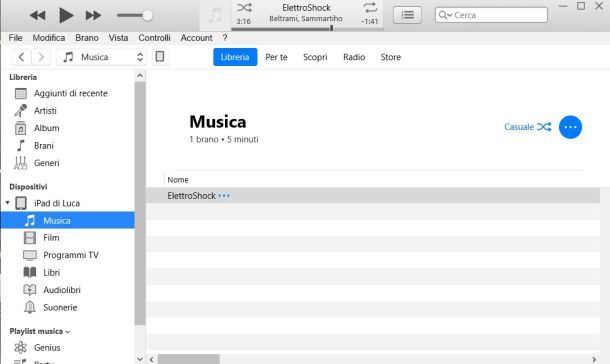The image size is (610, 364).
Task: Open the ElettroShock row more options dots
Action: 224,196
